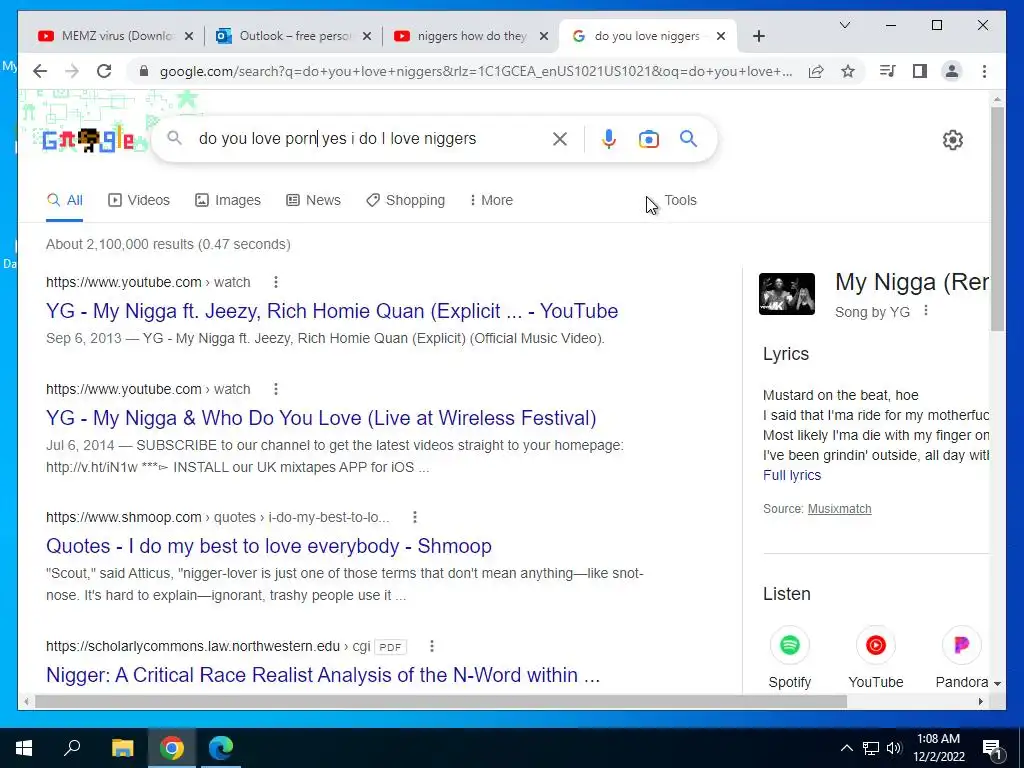Open the Shmoop Quotes result link
The image size is (1024, 768).
268,546
